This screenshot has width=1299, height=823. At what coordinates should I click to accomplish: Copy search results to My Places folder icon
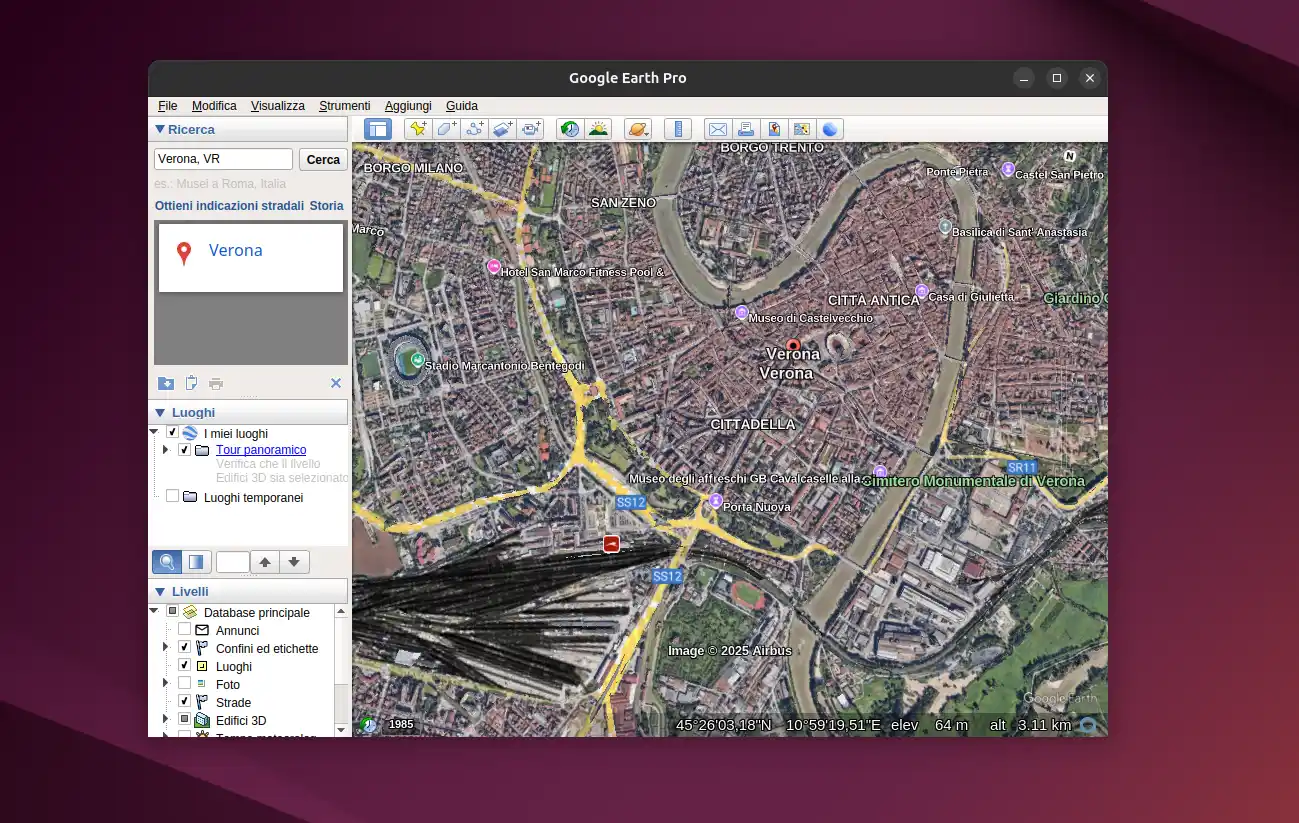coord(166,383)
